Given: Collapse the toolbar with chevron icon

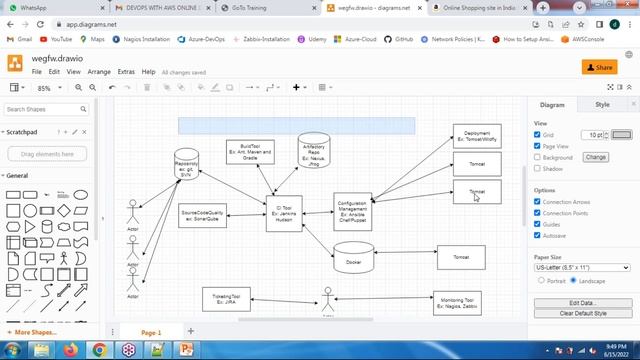Looking at the screenshot, I should click(x=629, y=87).
